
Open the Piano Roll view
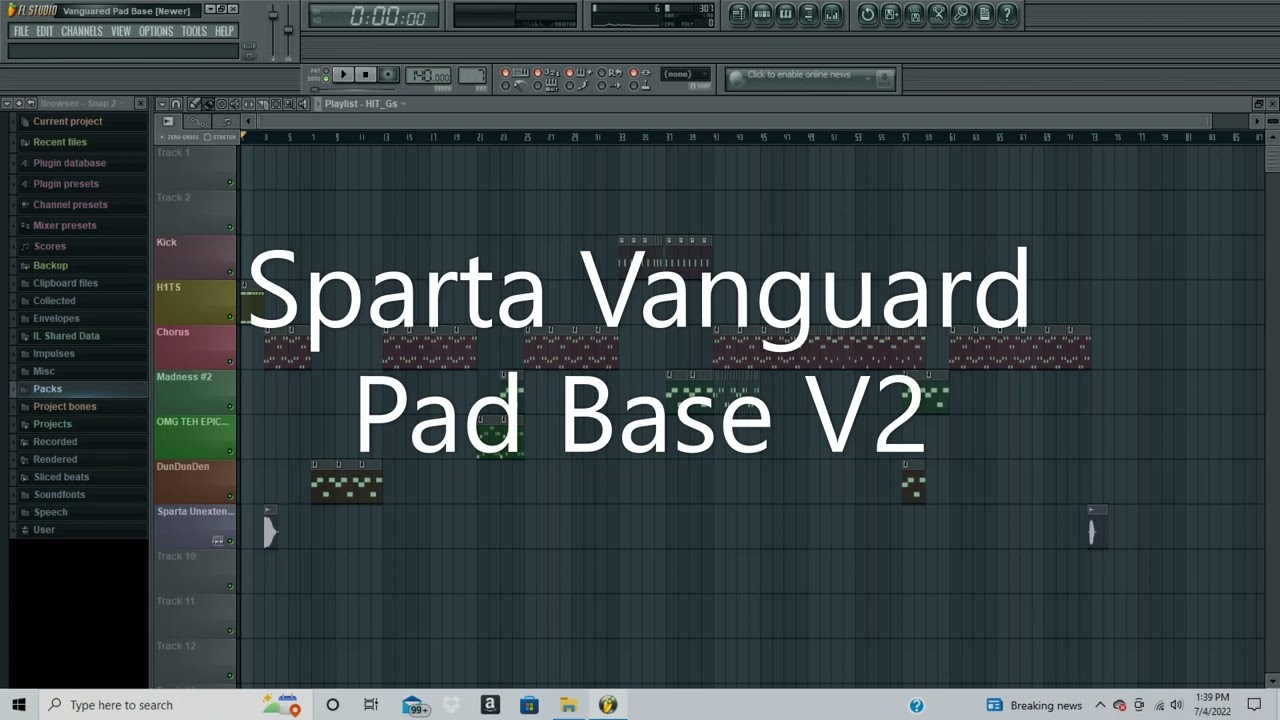click(785, 14)
